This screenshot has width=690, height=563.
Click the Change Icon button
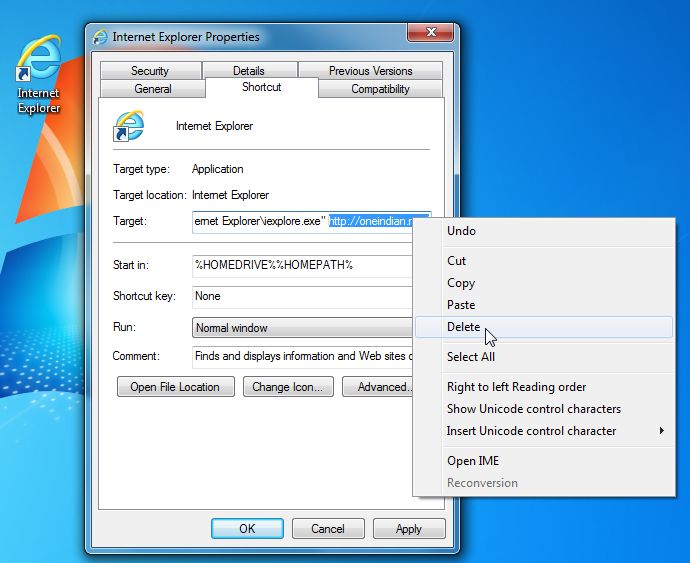point(288,387)
